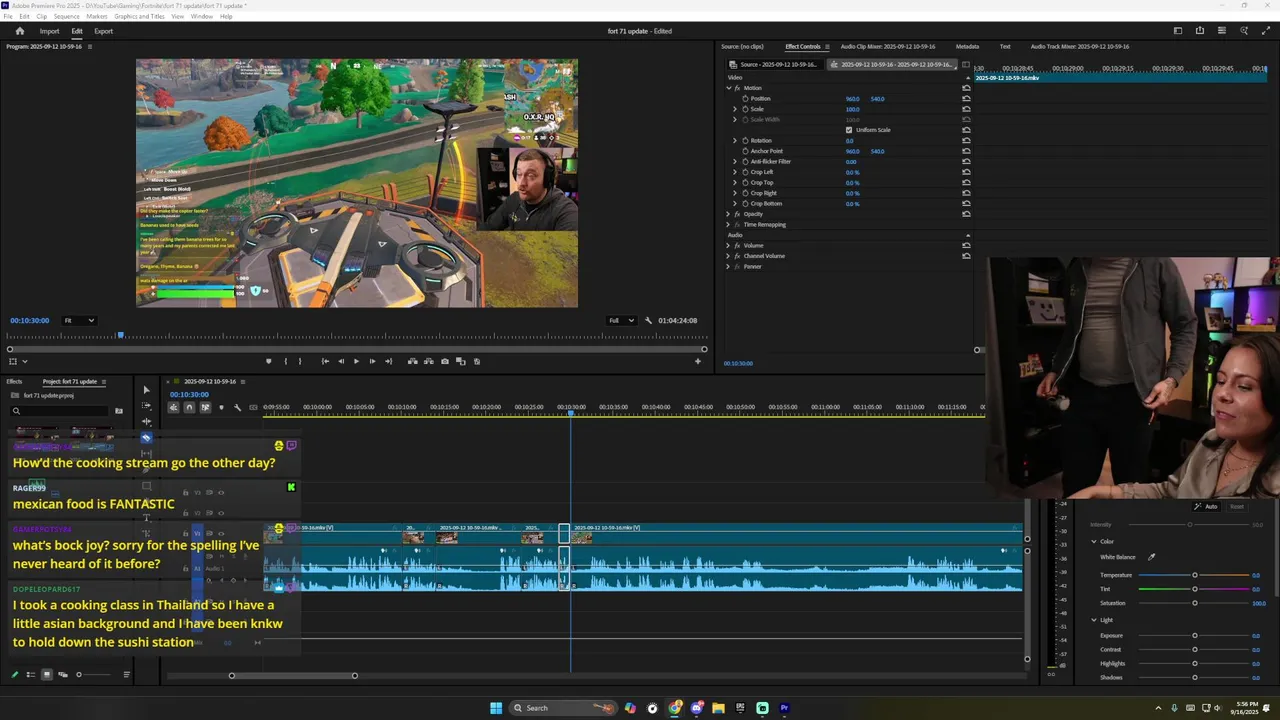Image resolution: width=1280 pixels, height=720 pixels.
Task: Open Premiere Pro from the taskbar
Action: [784, 708]
